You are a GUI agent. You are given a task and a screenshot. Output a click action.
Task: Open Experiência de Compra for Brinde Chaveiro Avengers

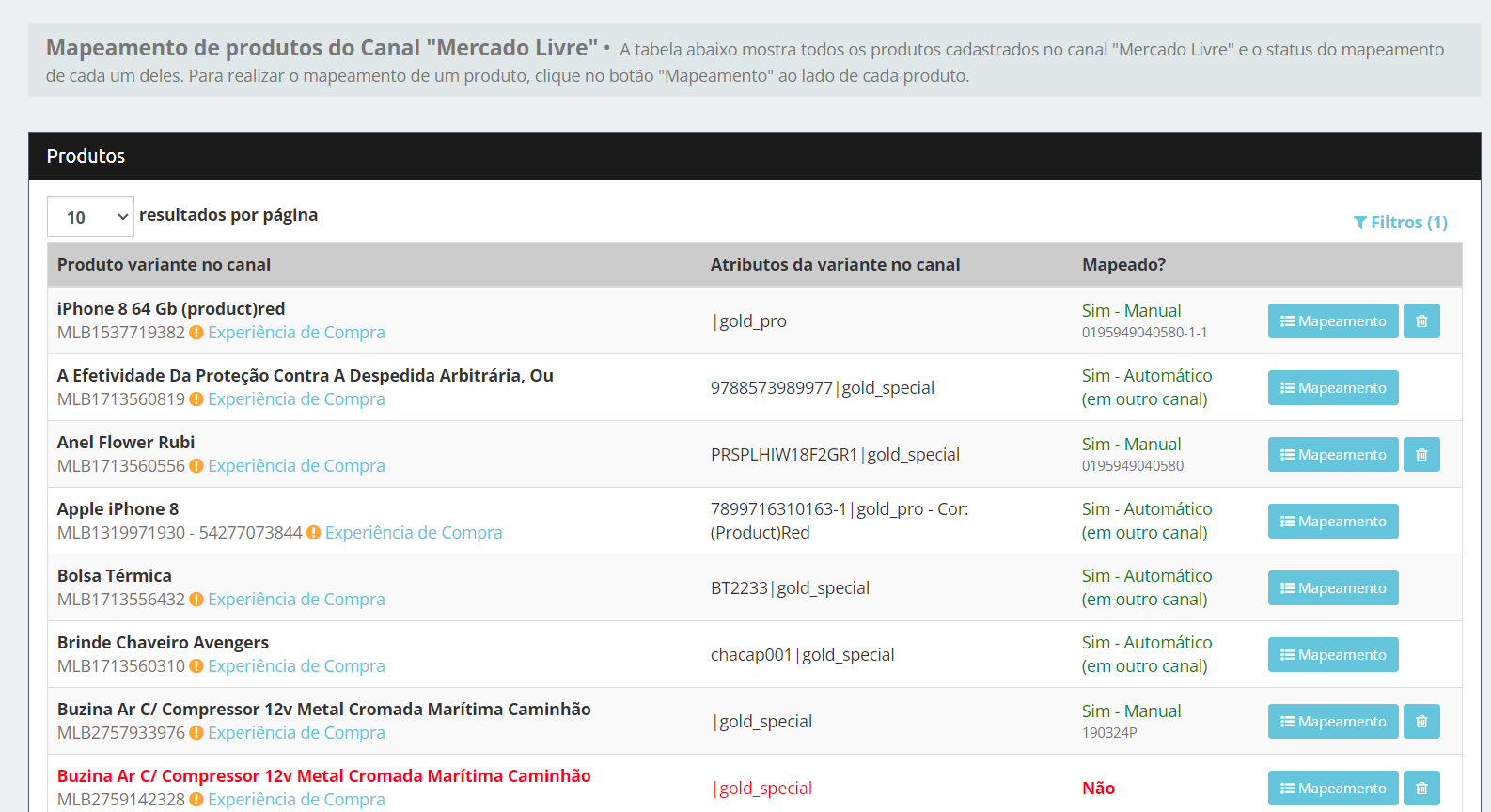(x=296, y=666)
